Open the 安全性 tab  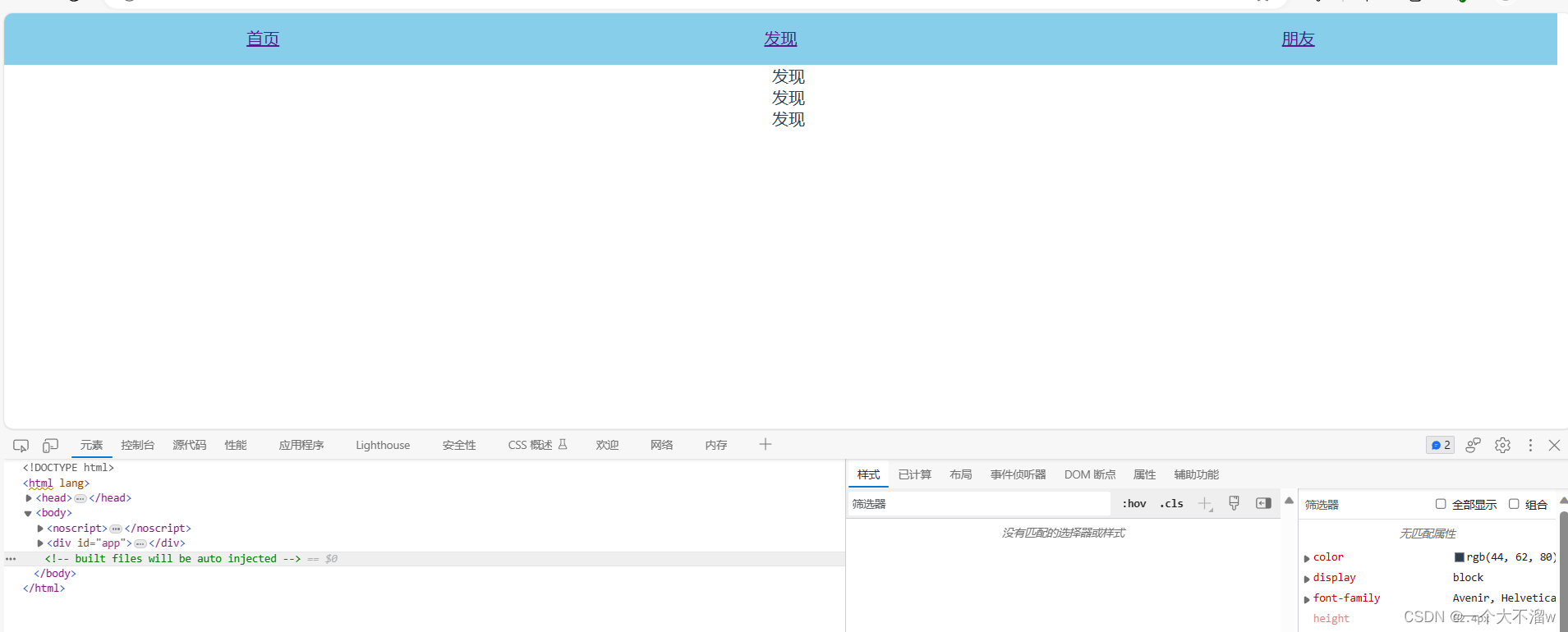click(x=459, y=445)
